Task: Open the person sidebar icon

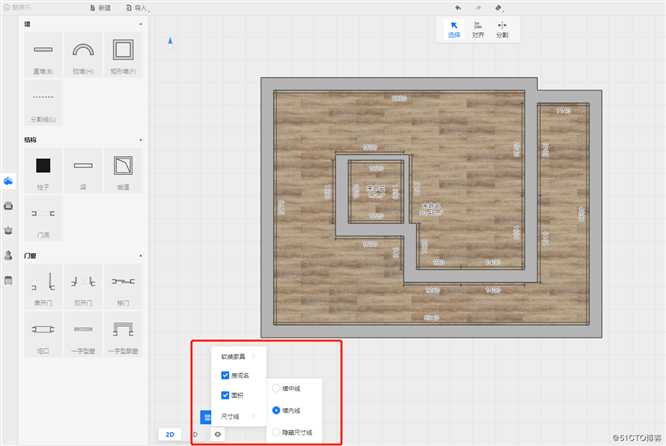Action: coord(8,255)
